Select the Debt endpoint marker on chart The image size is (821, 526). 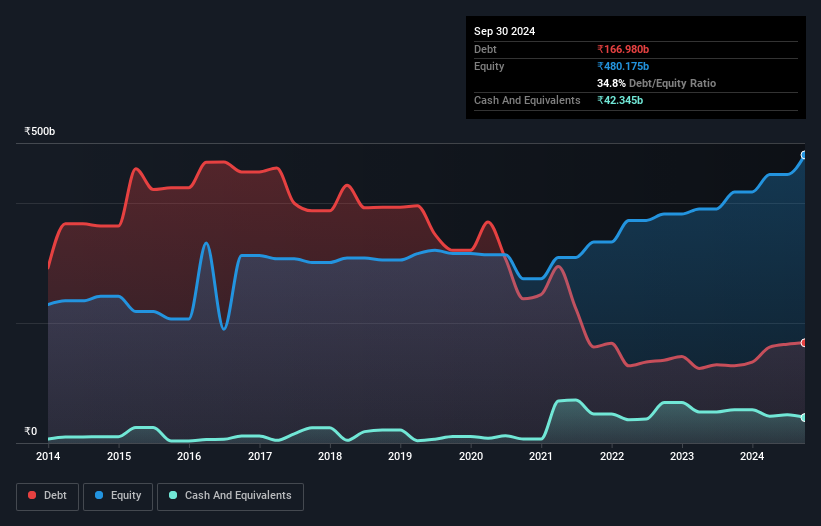804,343
